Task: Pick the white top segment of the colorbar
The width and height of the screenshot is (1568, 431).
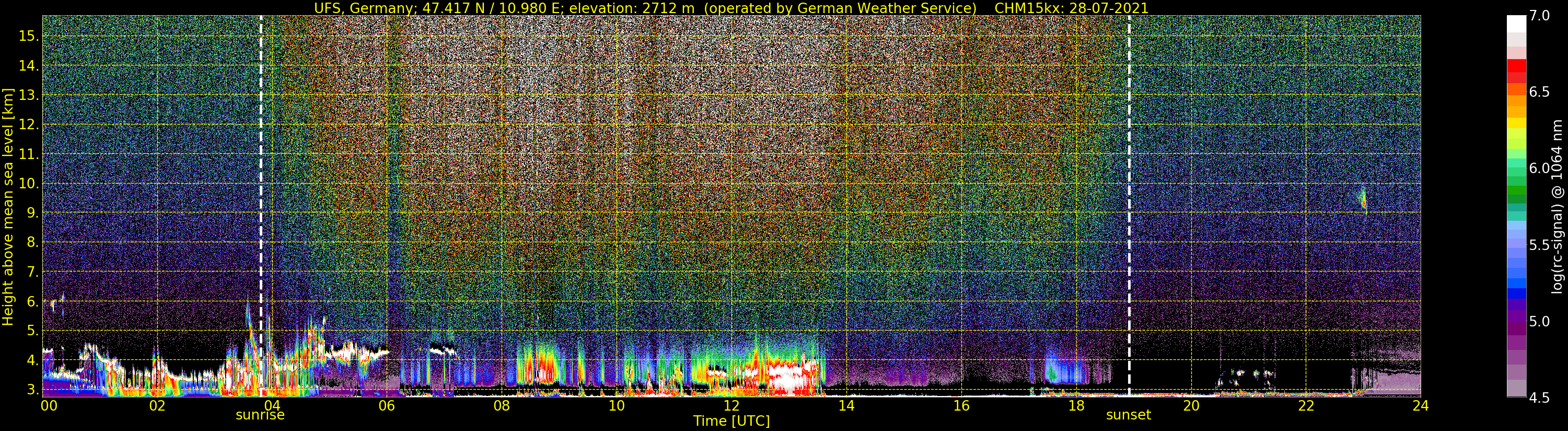Action: 1516,24
